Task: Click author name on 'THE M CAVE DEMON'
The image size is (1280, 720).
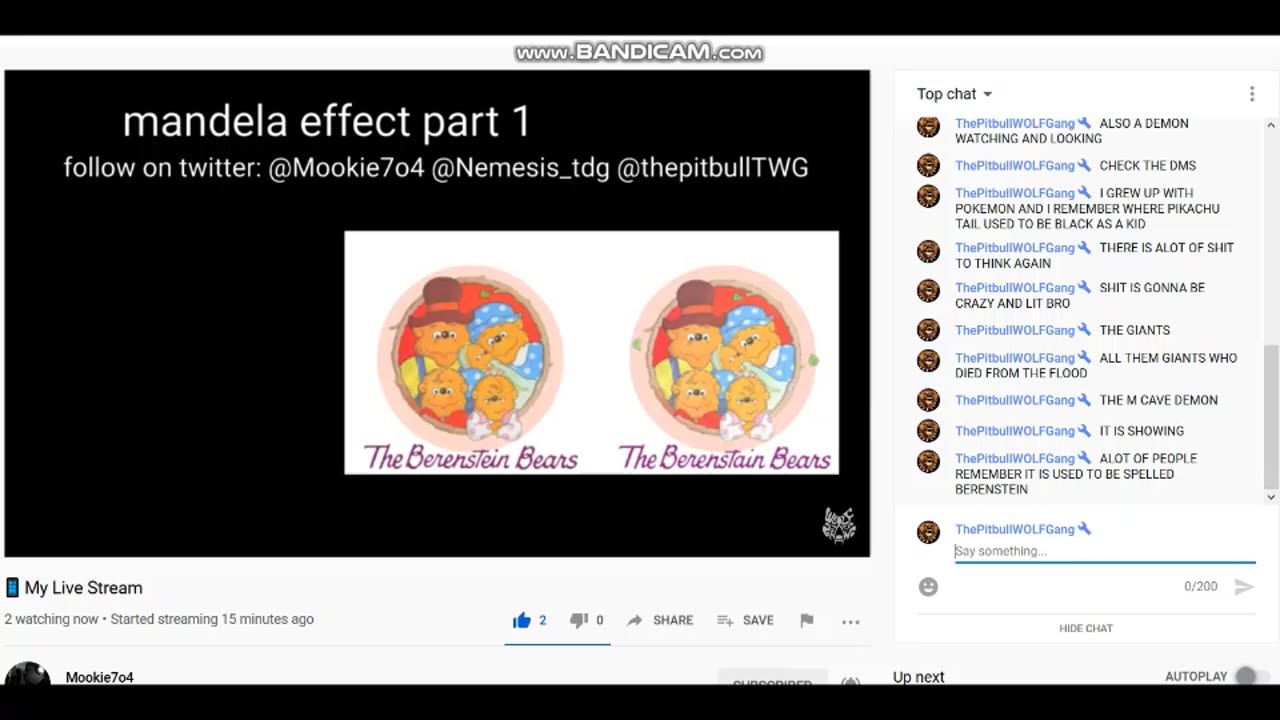Action: (x=1015, y=400)
